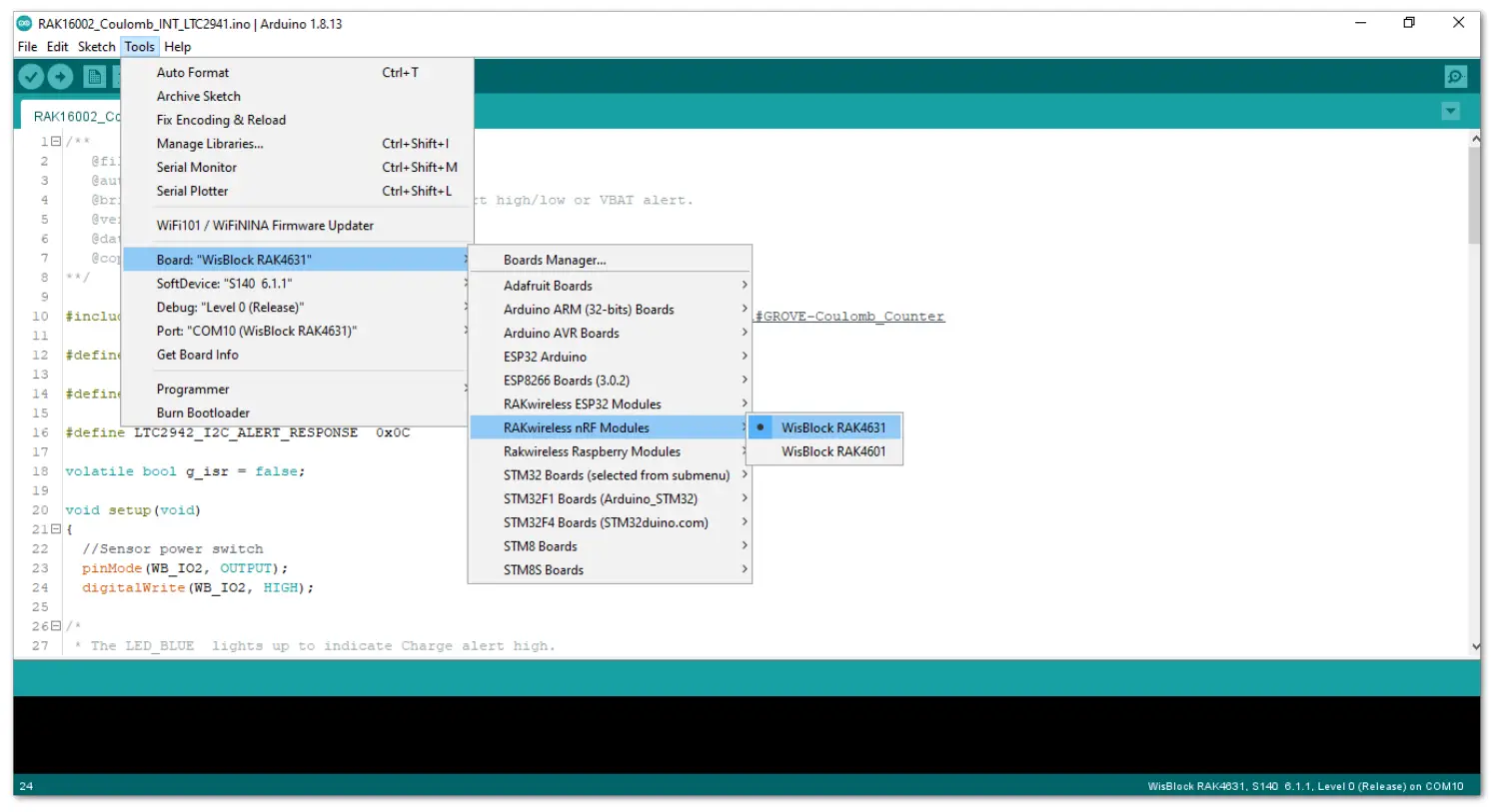Open Boards Manager... entry
Viewport: 1507px width, 812px height.
[610, 261]
